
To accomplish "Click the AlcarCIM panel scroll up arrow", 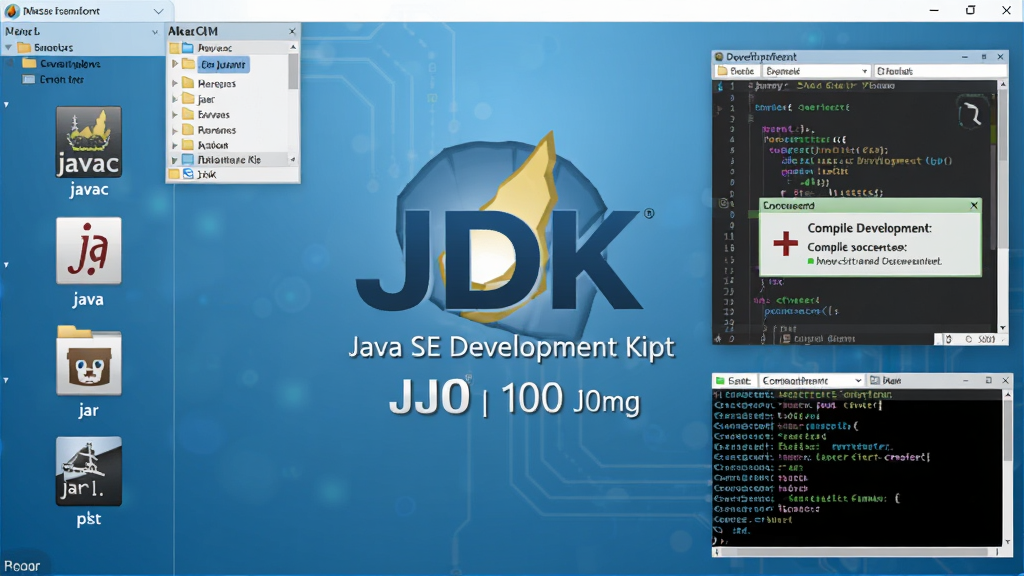I will click(293, 47).
